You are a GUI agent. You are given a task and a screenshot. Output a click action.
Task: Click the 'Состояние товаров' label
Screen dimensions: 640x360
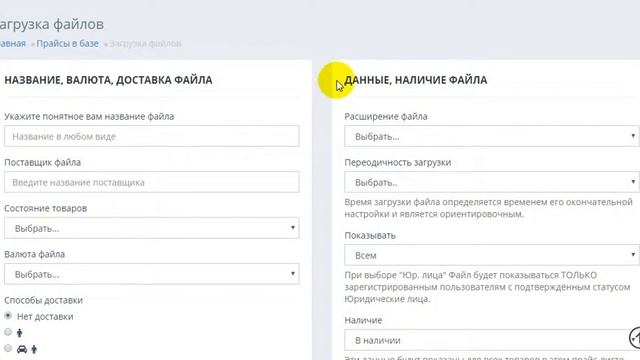coord(45,208)
